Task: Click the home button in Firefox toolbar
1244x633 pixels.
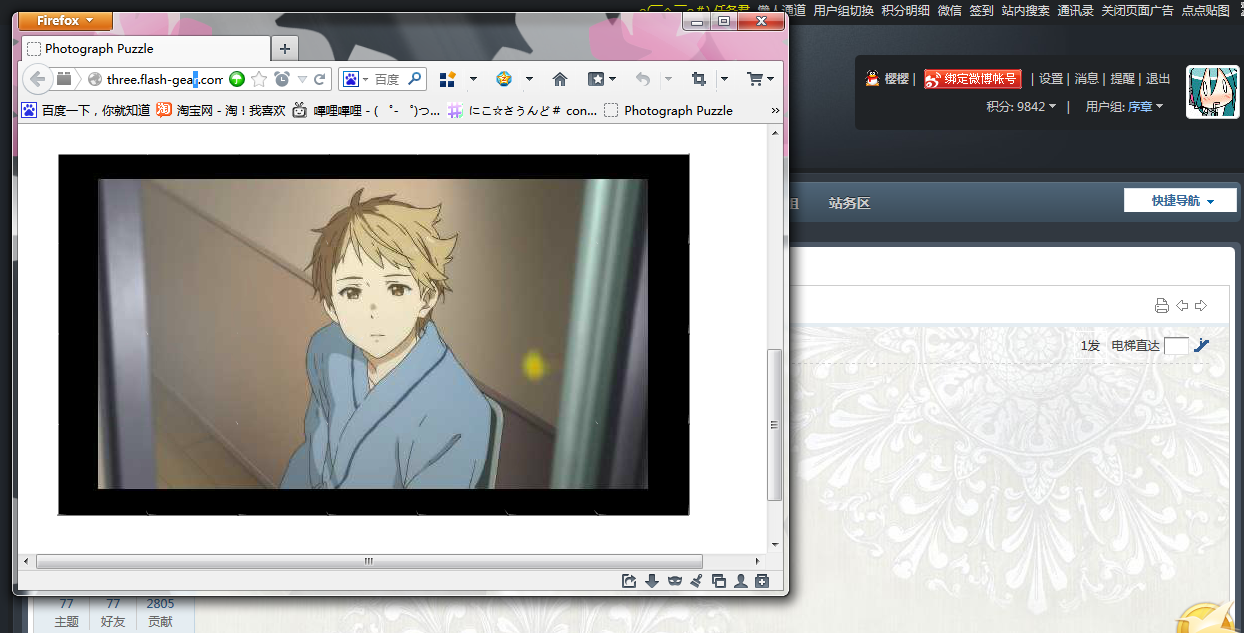Action: (x=560, y=79)
